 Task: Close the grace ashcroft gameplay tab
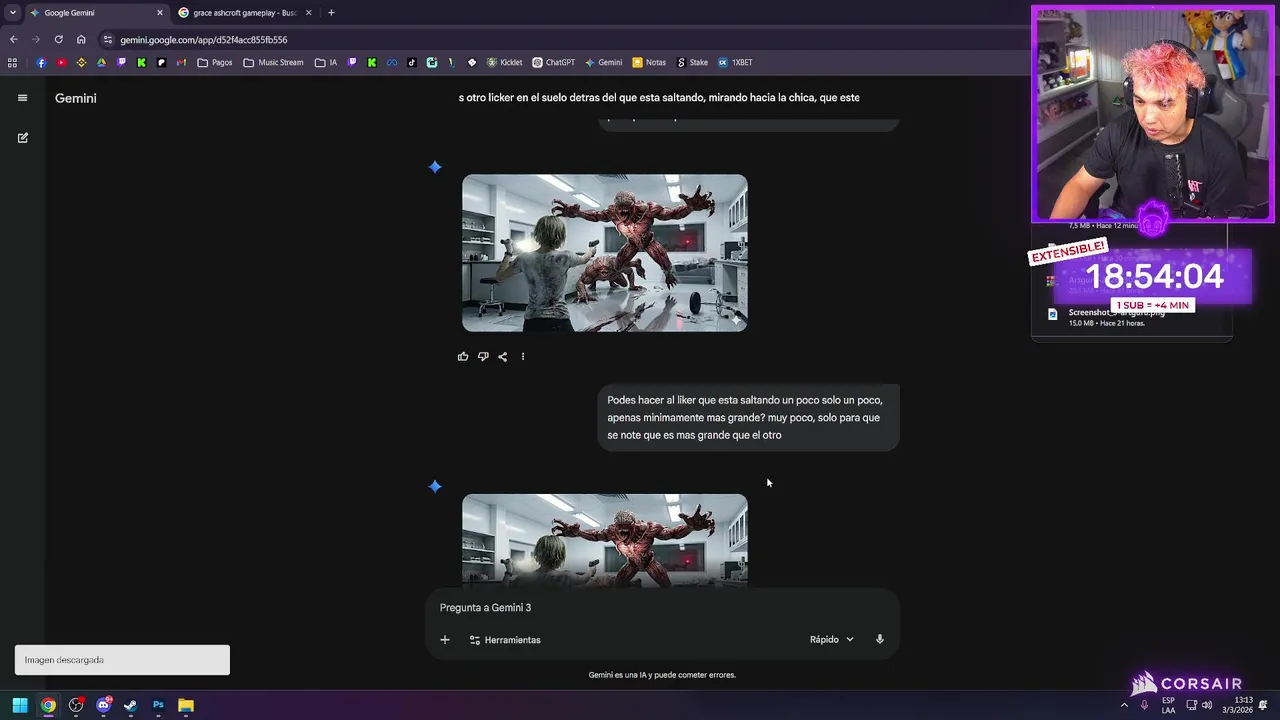(308, 13)
